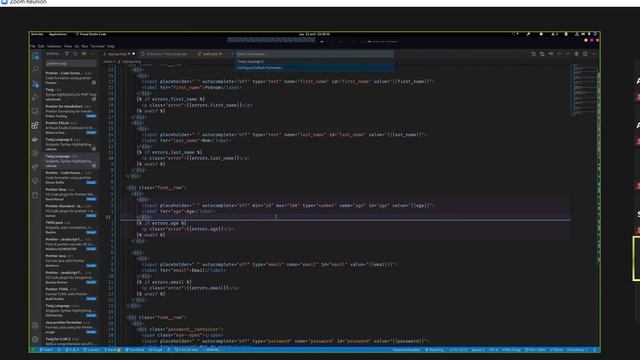
Task: Click the code minimap on right
Action: point(584,91)
